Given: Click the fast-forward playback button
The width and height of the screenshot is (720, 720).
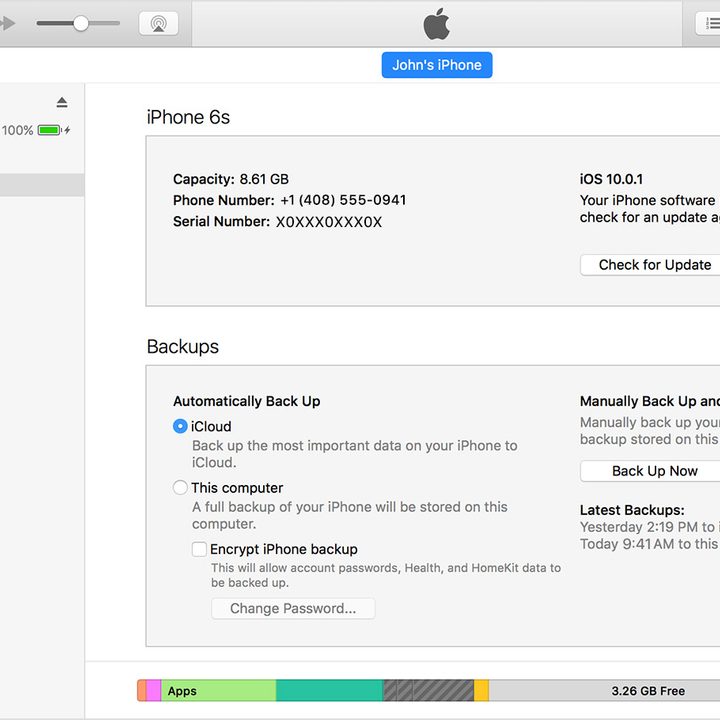Looking at the screenshot, I should [x=7, y=23].
